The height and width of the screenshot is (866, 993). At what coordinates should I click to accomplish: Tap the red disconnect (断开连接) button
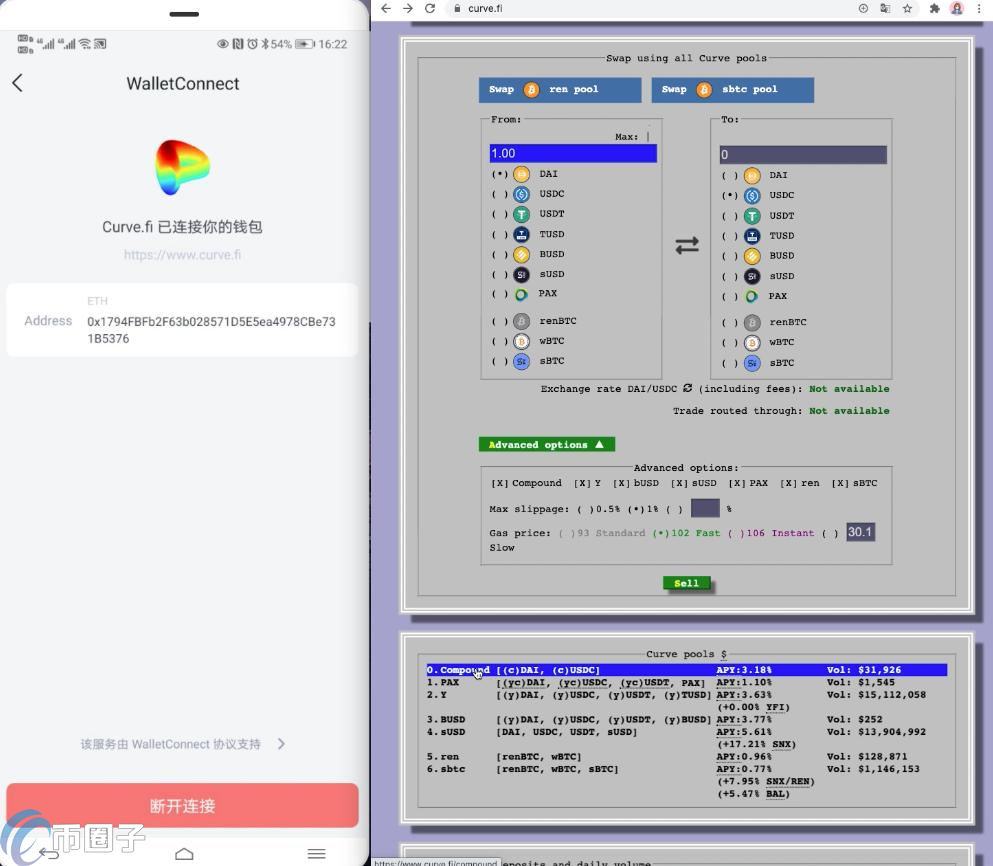(x=182, y=805)
